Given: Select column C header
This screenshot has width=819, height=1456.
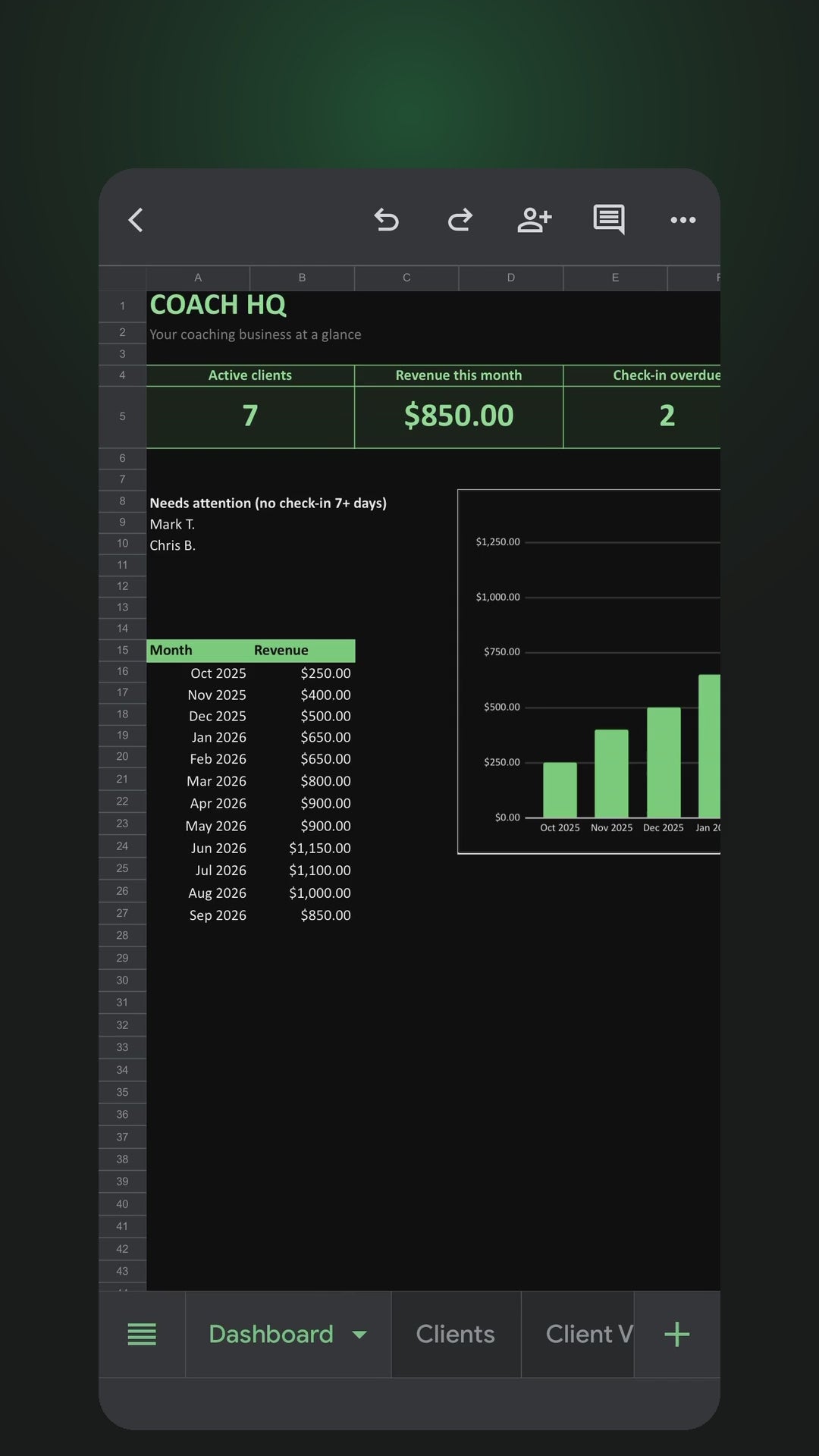Looking at the screenshot, I should tap(406, 278).
